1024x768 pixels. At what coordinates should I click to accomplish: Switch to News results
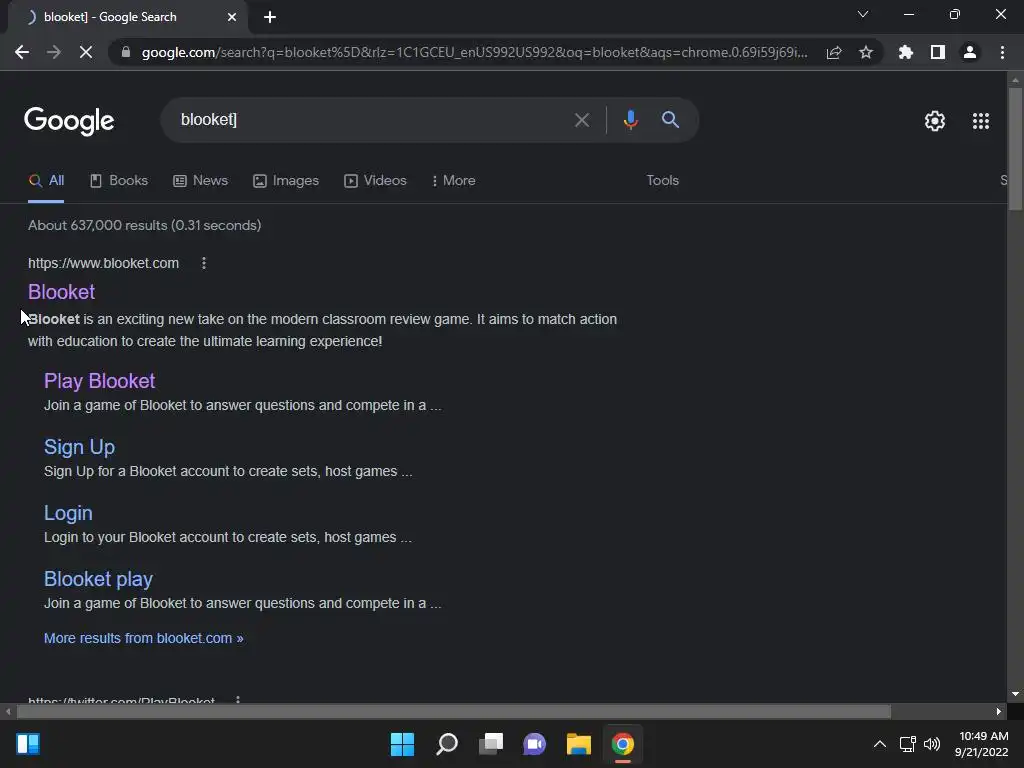(200, 181)
